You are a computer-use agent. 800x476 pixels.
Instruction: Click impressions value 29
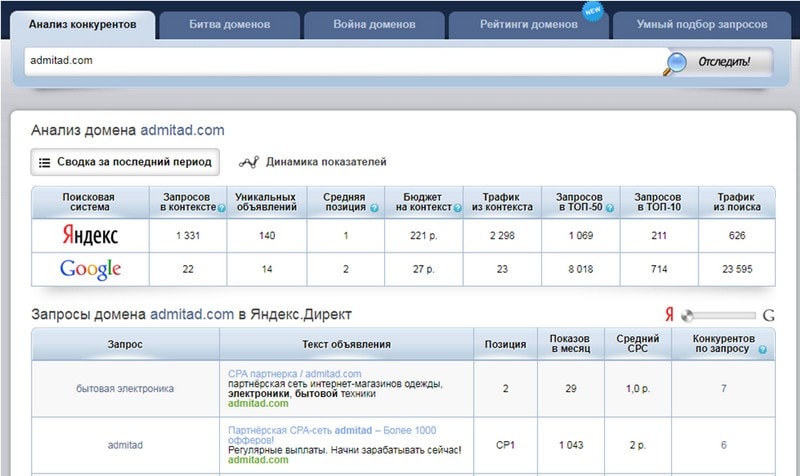pos(571,389)
